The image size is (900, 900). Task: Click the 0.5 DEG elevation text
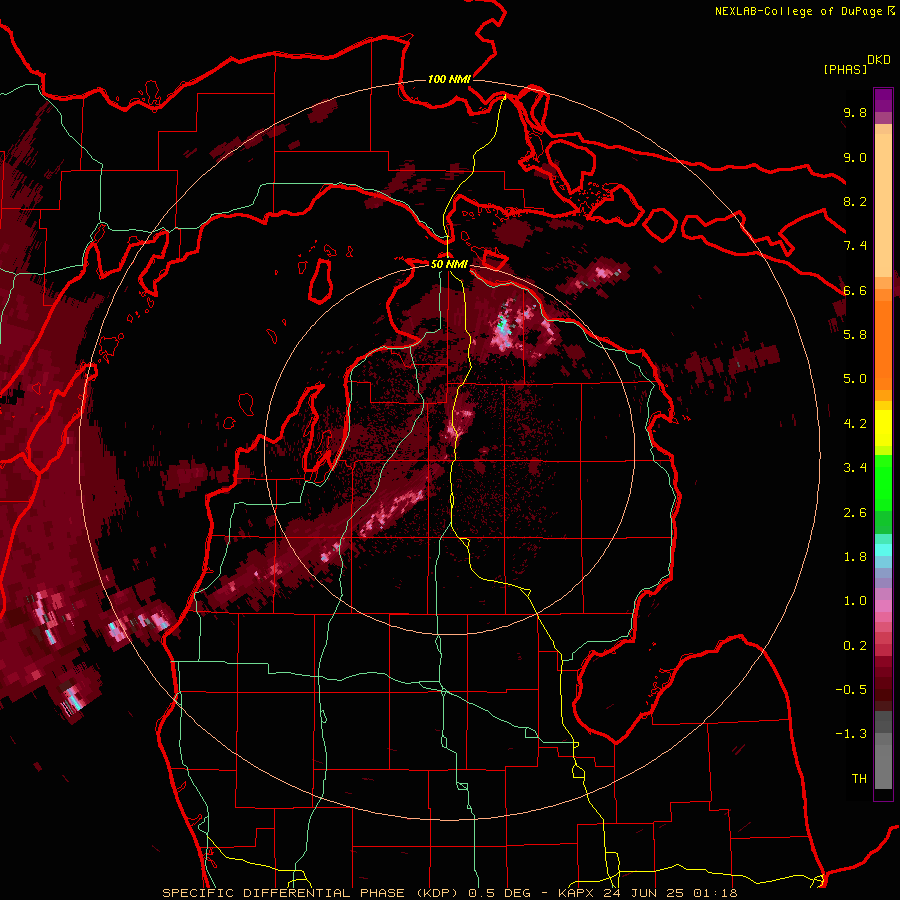(498, 893)
